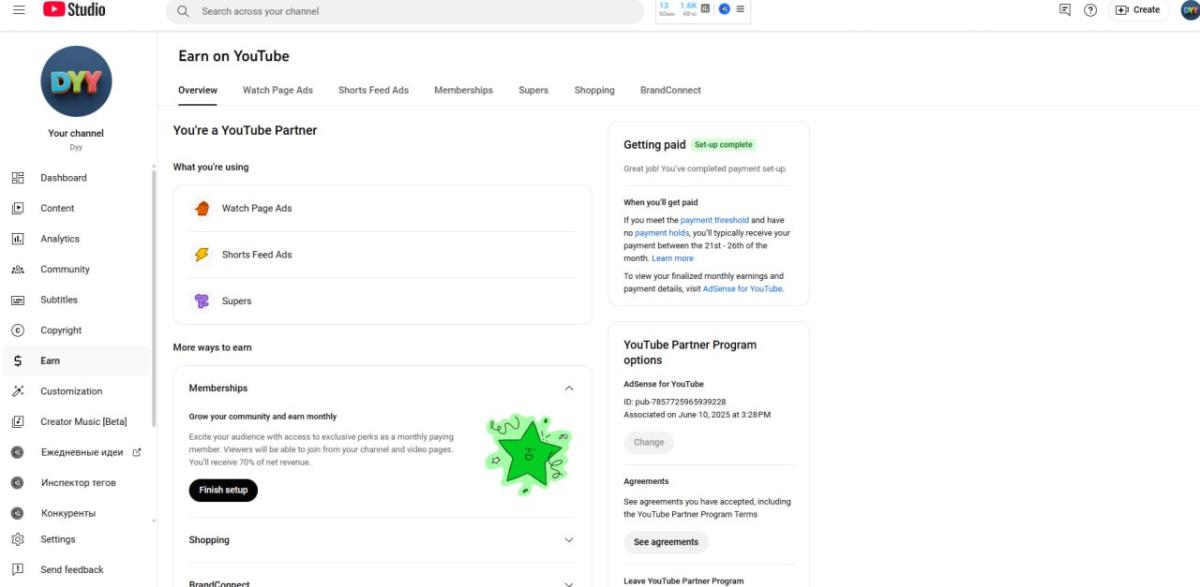Viewport: 1200px width, 587px height.
Task: Click the purple Supers icon in What you're using
Action: pyautogui.click(x=202, y=301)
